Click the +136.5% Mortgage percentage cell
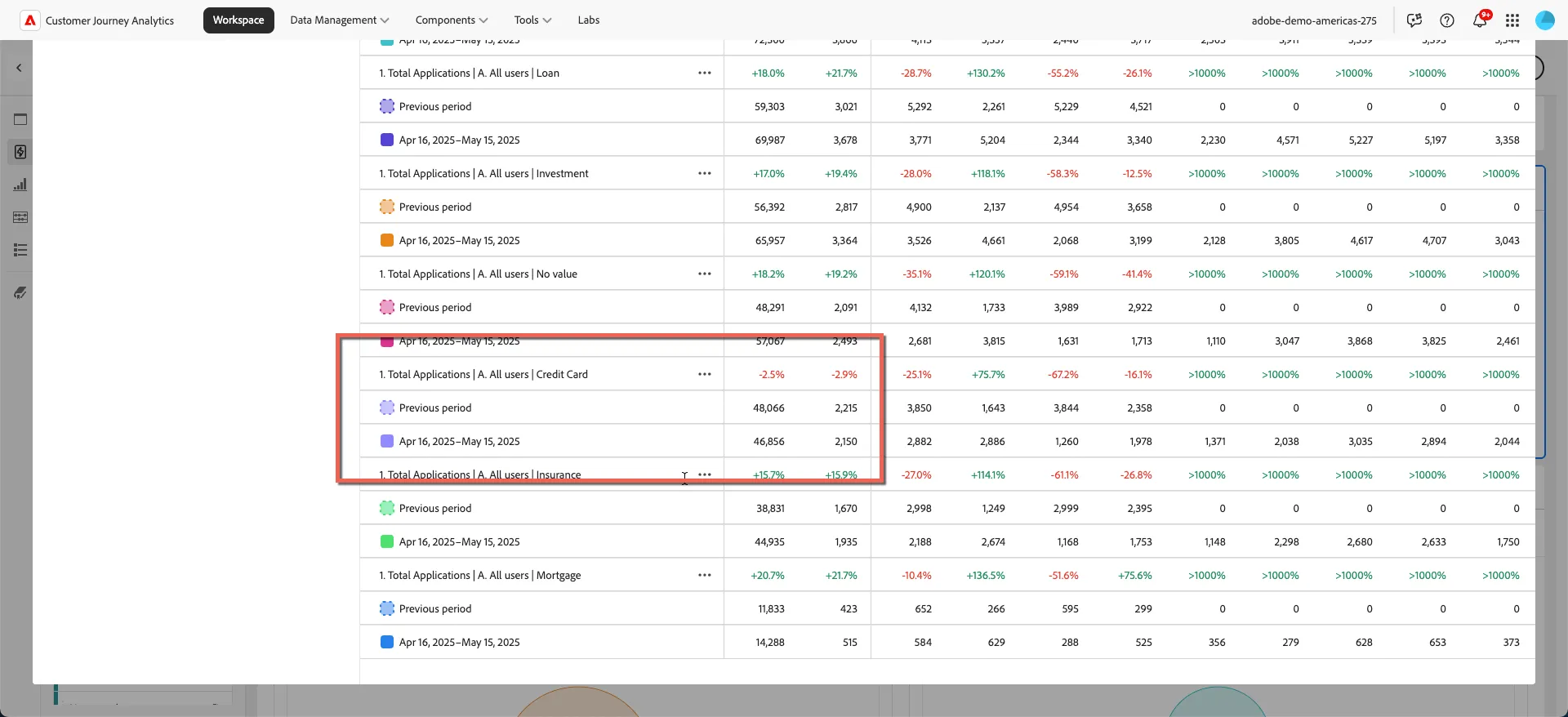 tap(986, 575)
